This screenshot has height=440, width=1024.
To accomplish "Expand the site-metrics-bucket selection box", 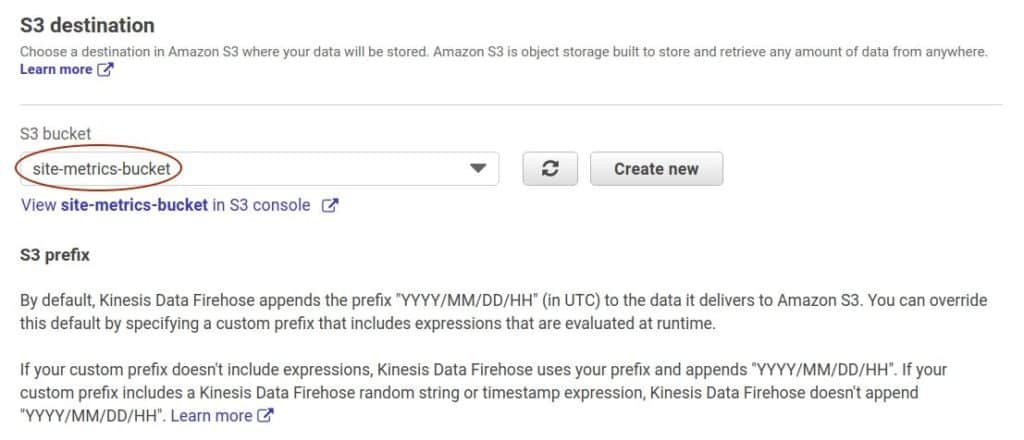I will tap(260, 169).
